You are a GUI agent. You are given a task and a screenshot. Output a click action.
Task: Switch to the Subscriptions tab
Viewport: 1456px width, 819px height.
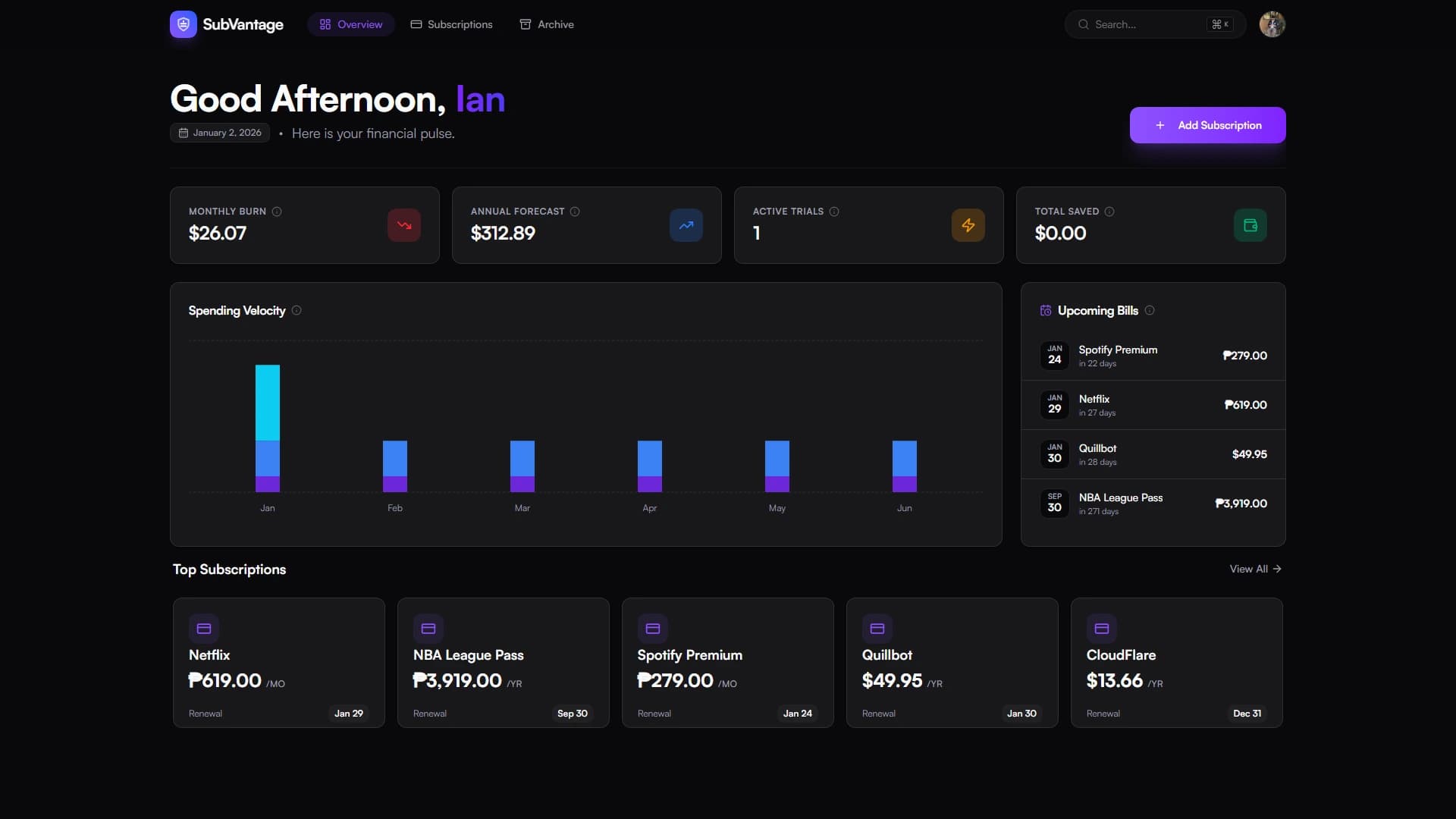(451, 24)
